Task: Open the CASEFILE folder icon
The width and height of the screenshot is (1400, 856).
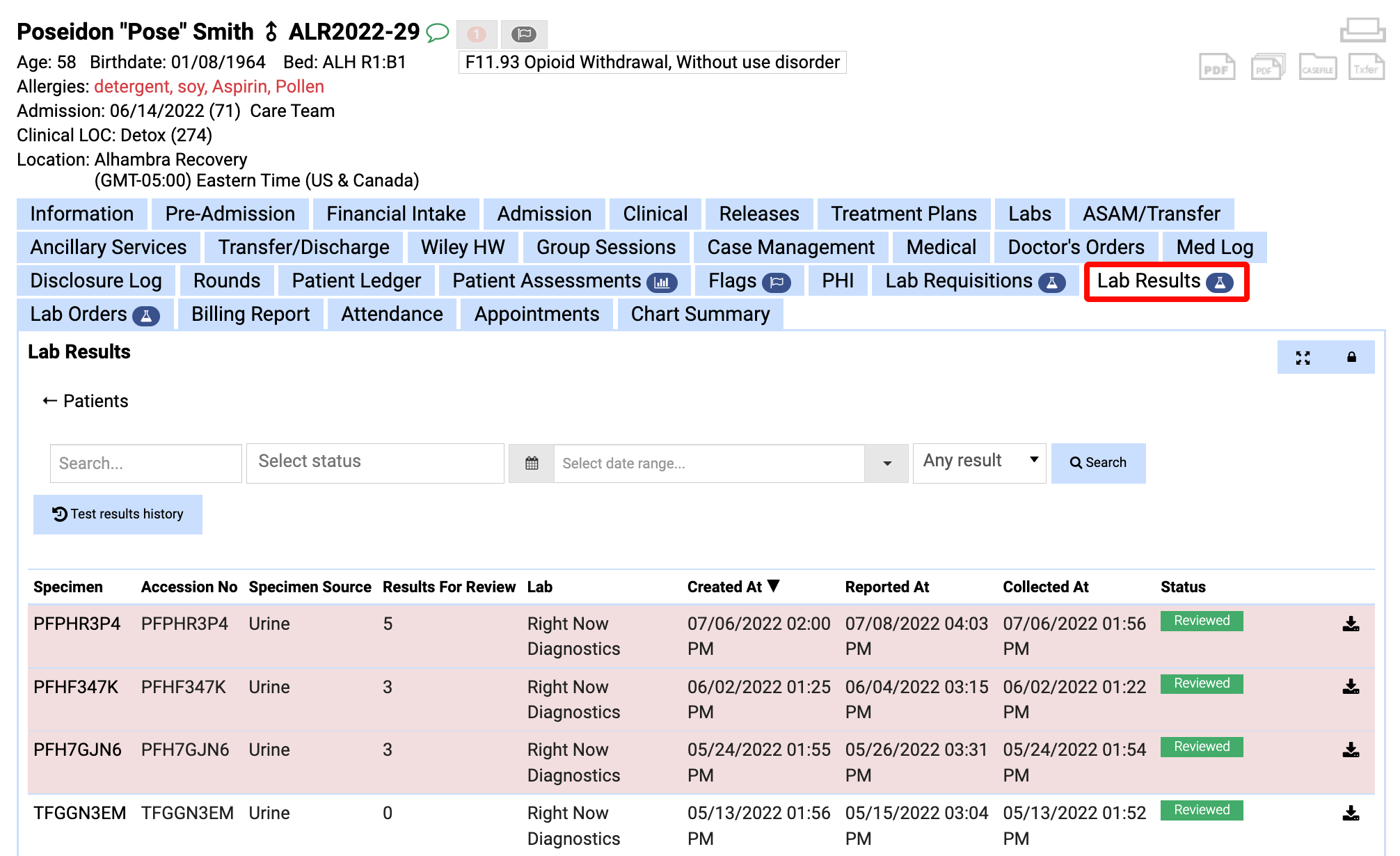Action: pos(1317,67)
